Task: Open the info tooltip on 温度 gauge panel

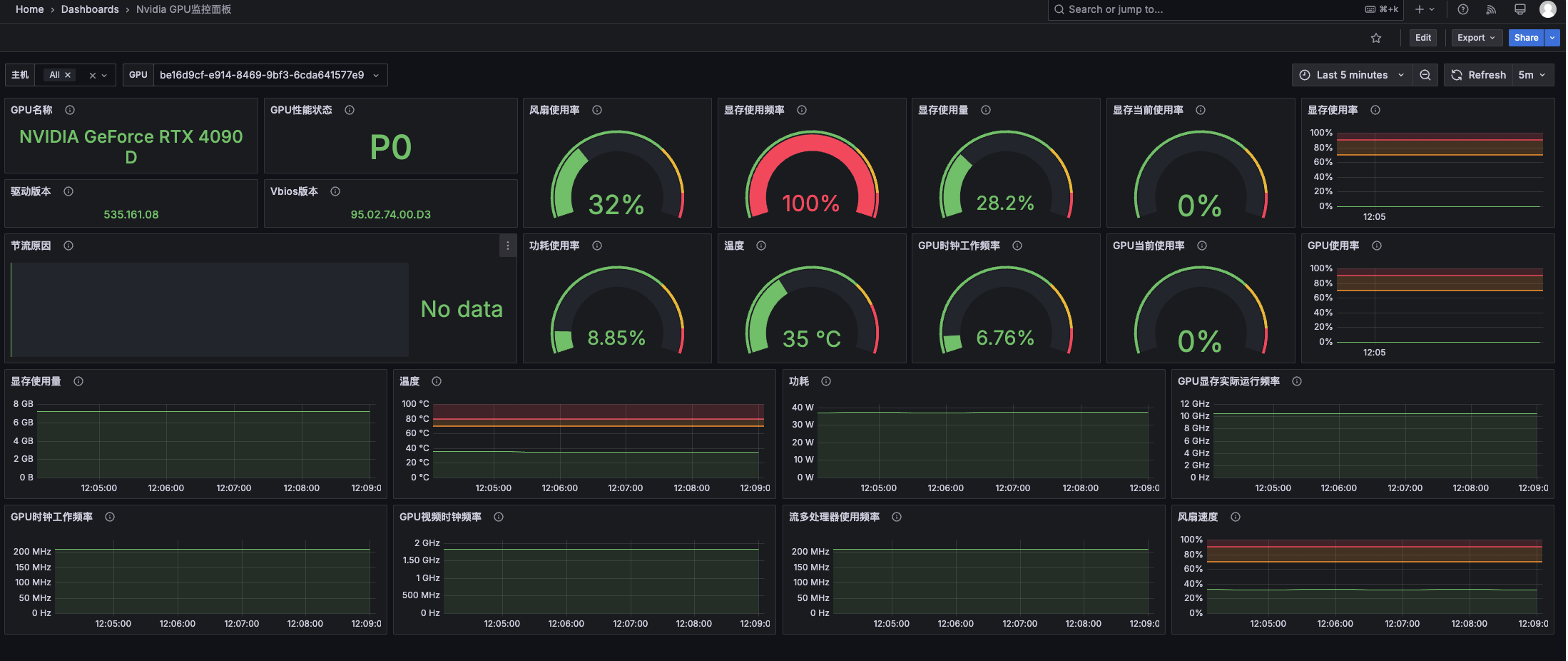Action: [x=760, y=246]
